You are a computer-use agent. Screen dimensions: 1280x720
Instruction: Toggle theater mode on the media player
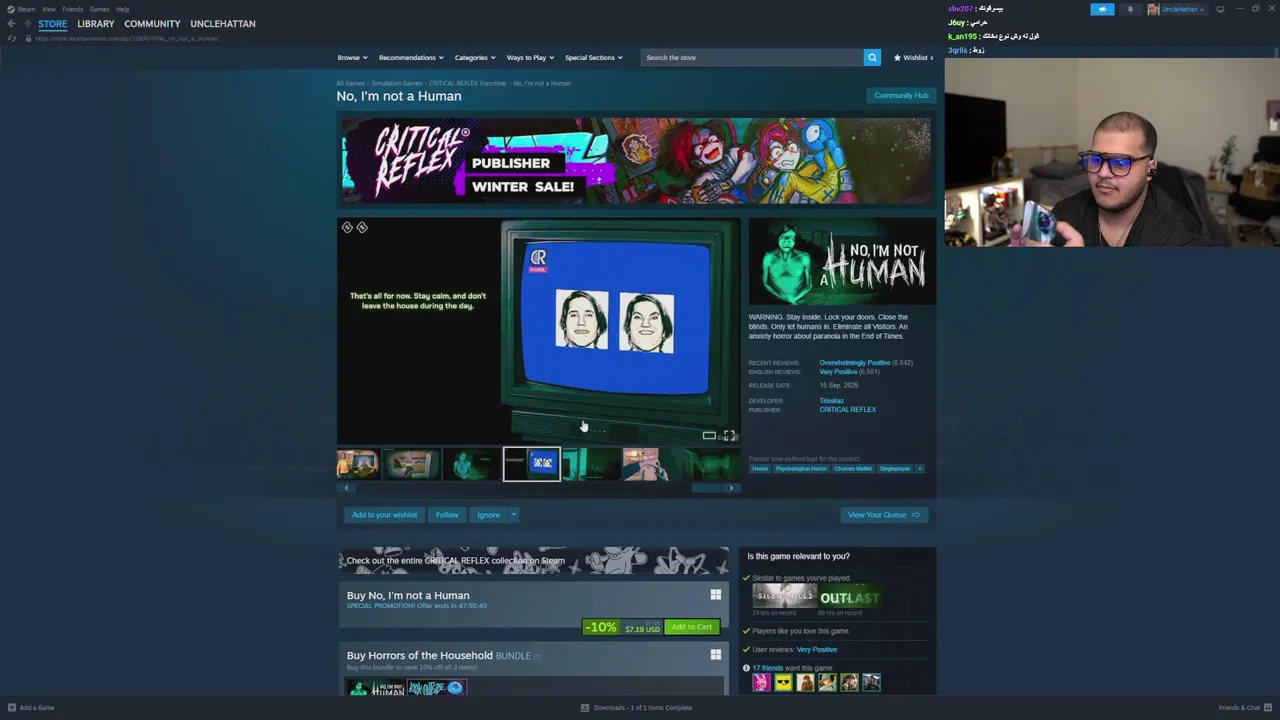pyautogui.click(x=709, y=435)
